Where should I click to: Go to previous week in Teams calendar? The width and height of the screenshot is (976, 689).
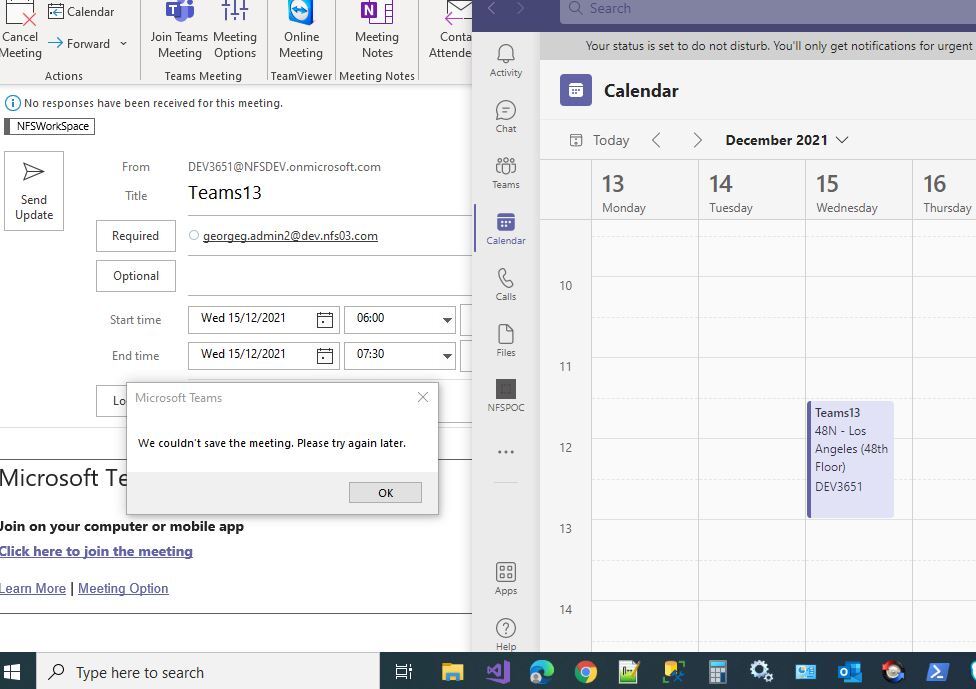pos(656,140)
